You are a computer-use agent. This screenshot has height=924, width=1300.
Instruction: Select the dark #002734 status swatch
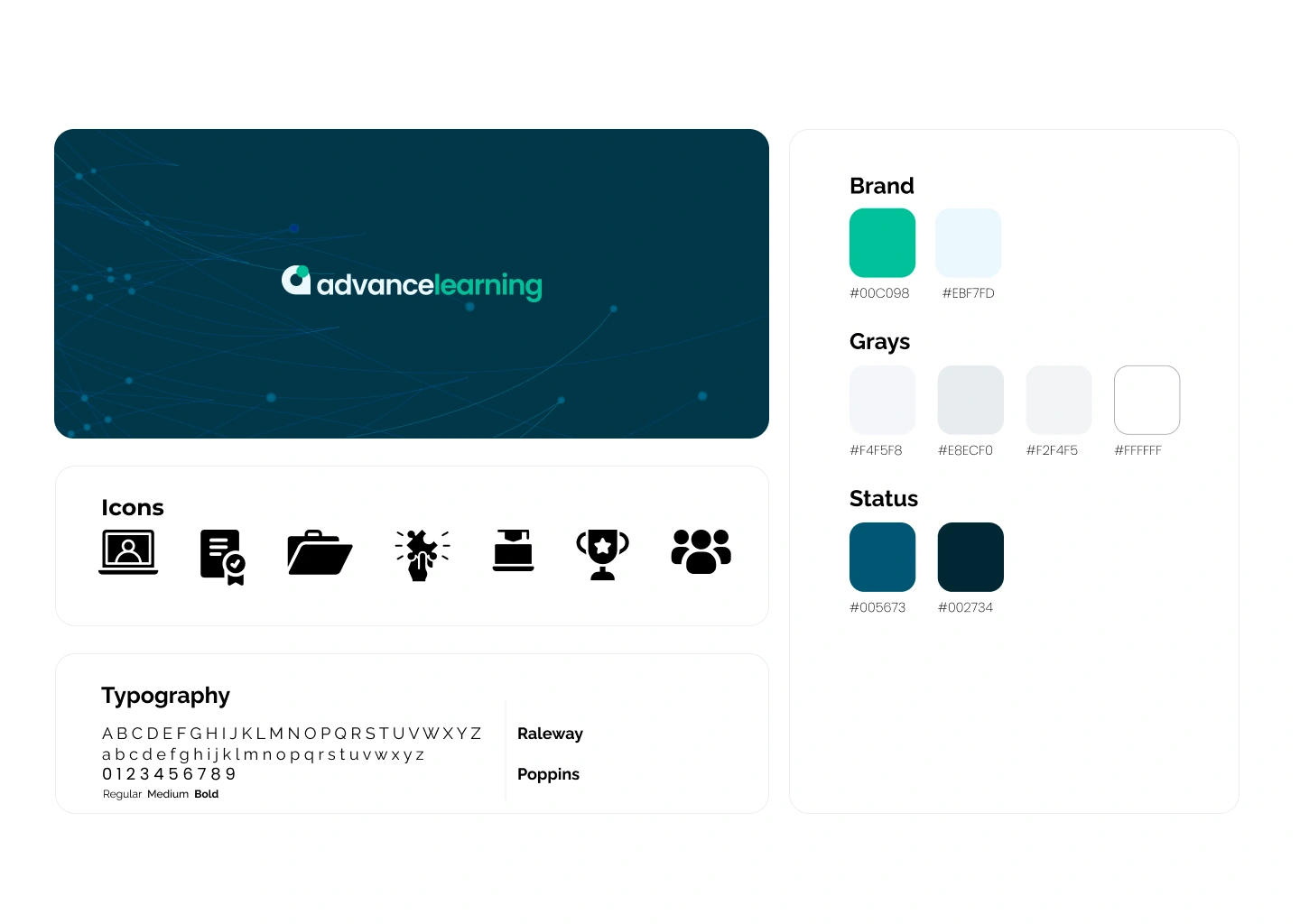pos(970,557)
